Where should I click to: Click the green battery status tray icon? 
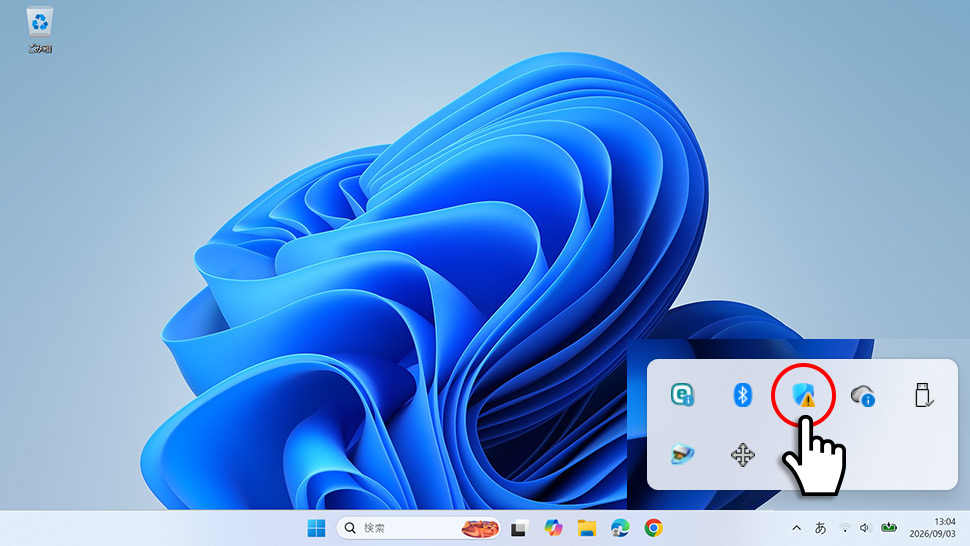(x=889, y=527)
